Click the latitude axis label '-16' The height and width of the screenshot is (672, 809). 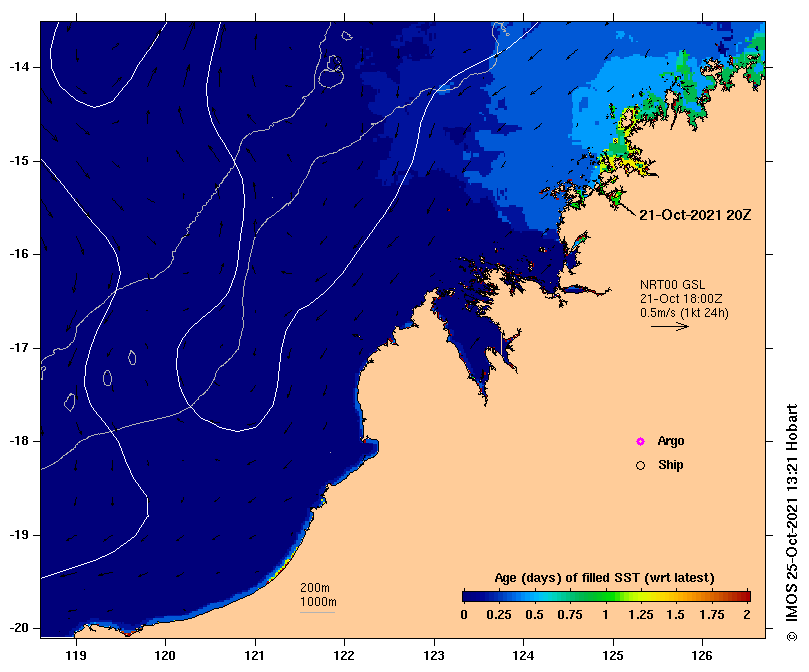[x=19, y=254]
